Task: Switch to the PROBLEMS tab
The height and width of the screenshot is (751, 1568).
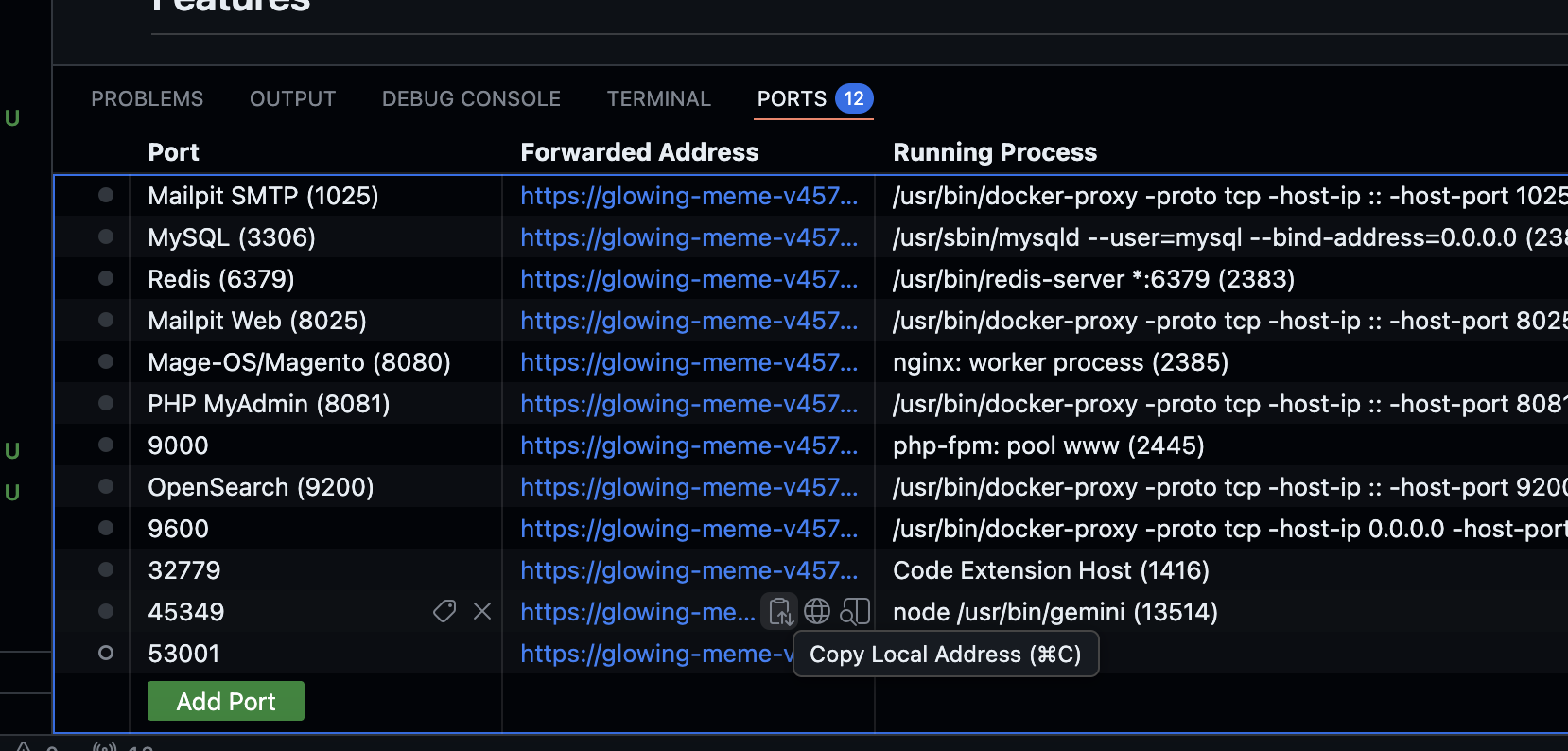Action: pos(147,99)
